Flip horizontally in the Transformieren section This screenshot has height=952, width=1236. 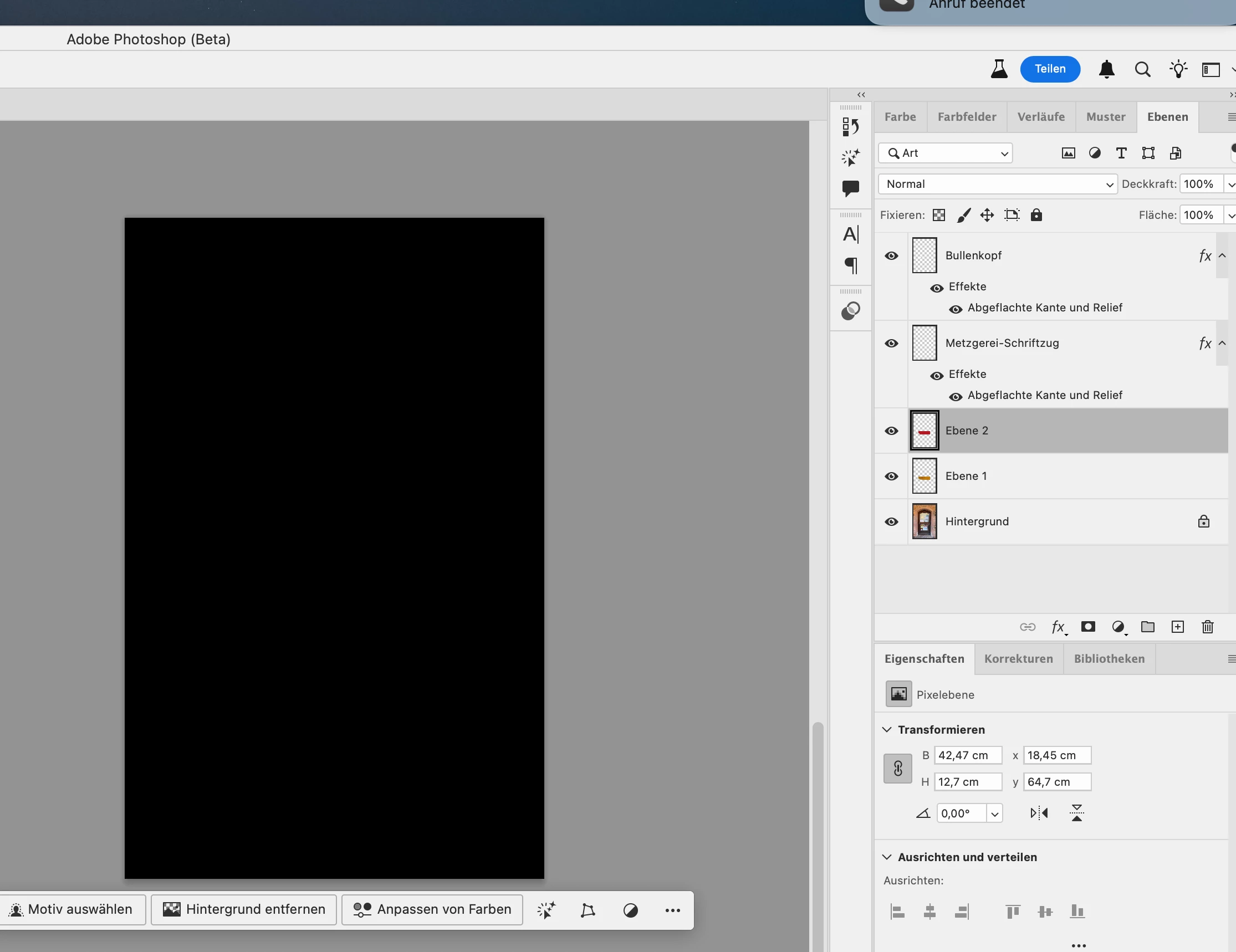click(1039, 813)
